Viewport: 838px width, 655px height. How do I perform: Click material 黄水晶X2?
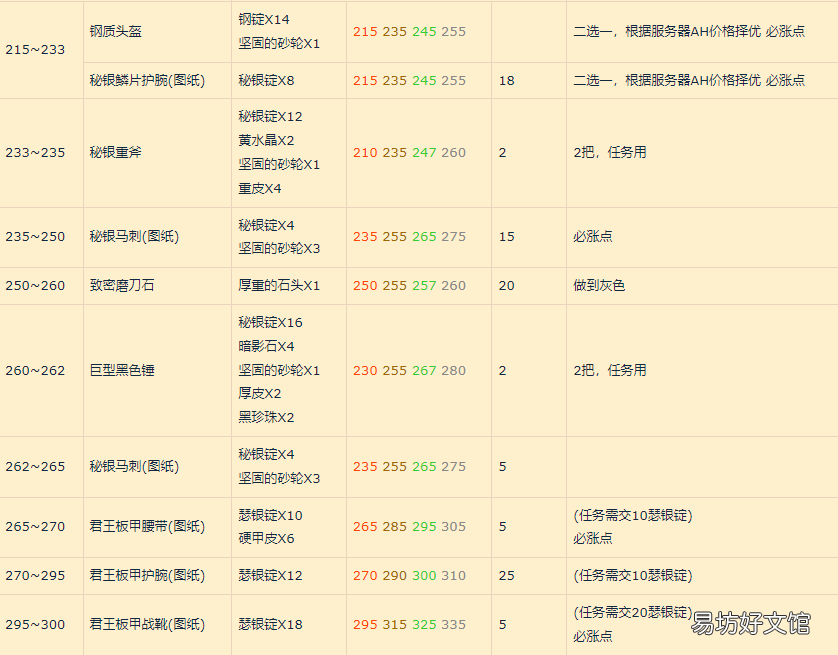266,141
